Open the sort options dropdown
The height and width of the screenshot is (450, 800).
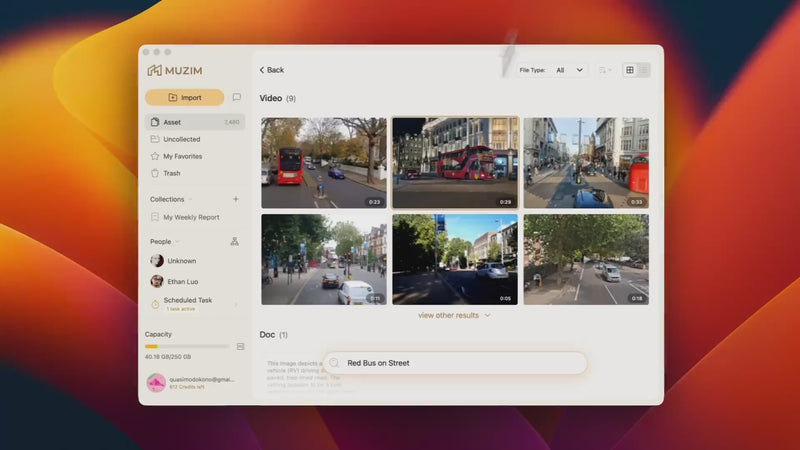(605, 70)
